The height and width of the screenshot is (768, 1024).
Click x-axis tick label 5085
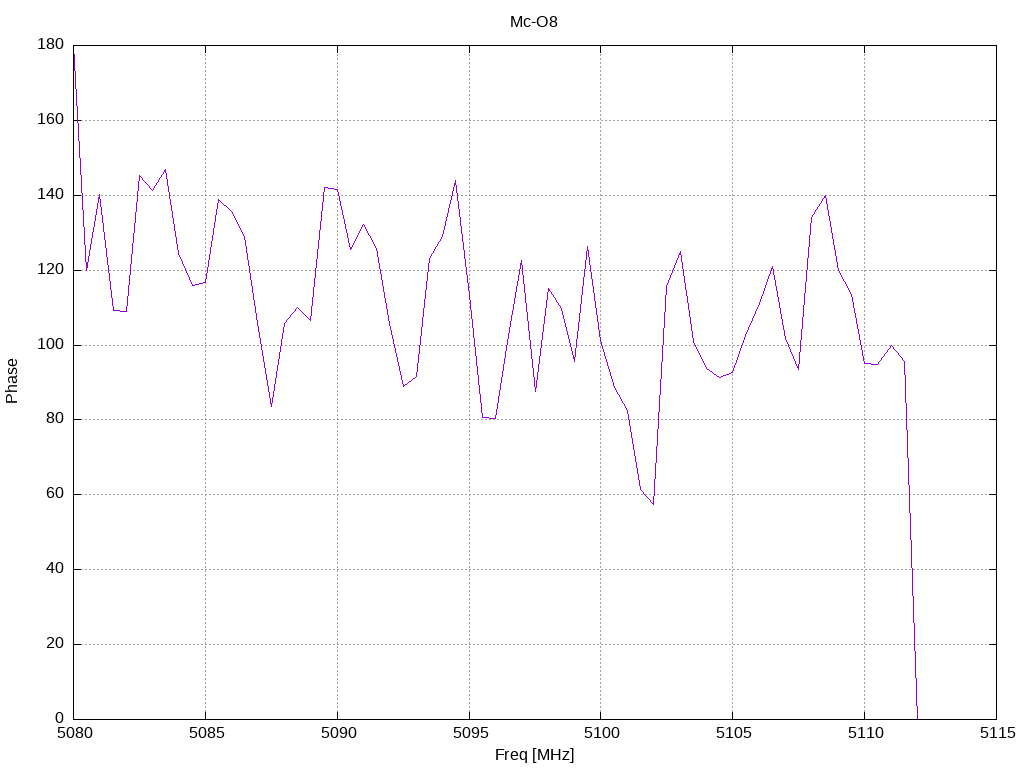[206, 733]
